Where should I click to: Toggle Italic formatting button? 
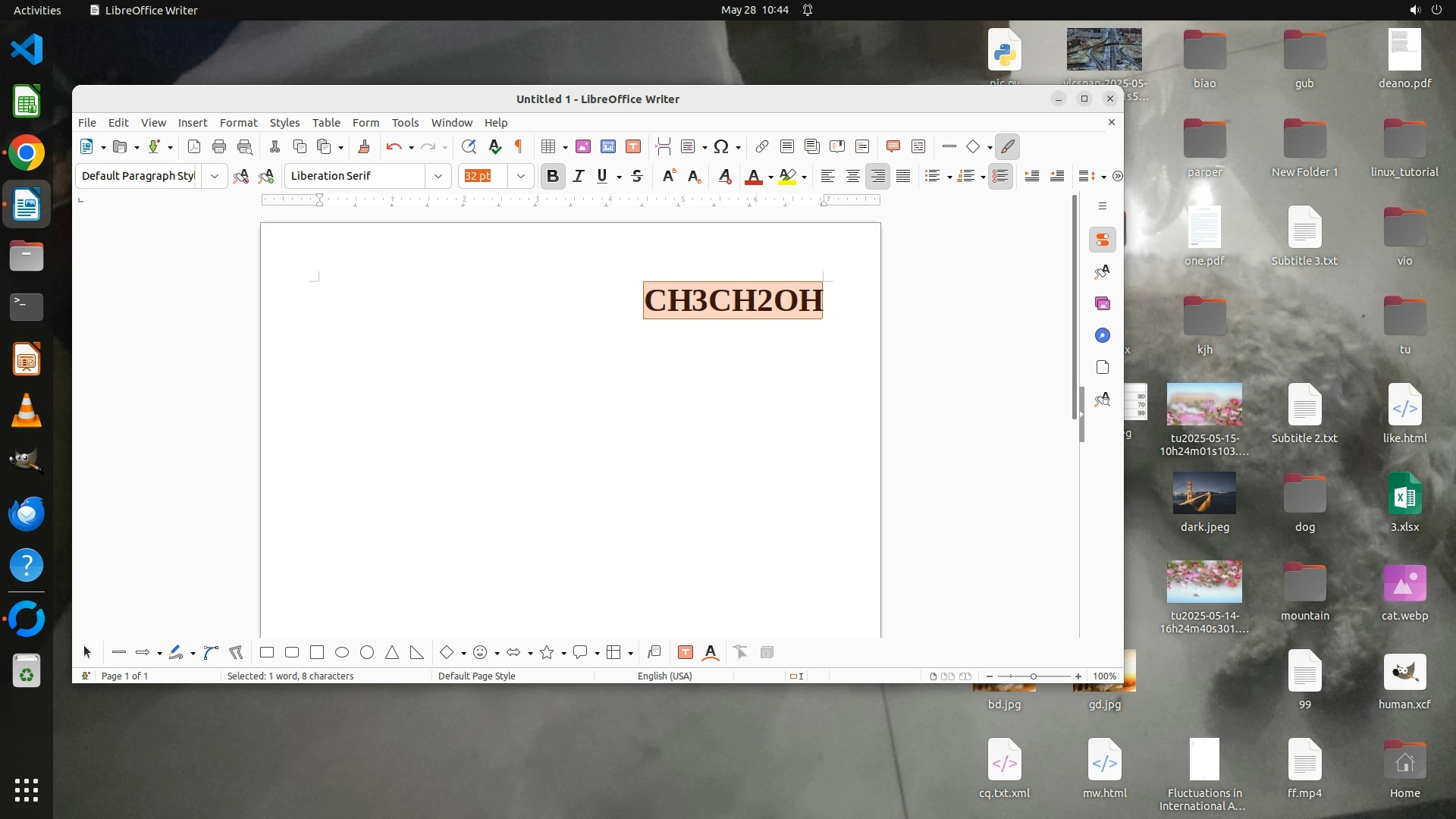(x=578, y=176)
